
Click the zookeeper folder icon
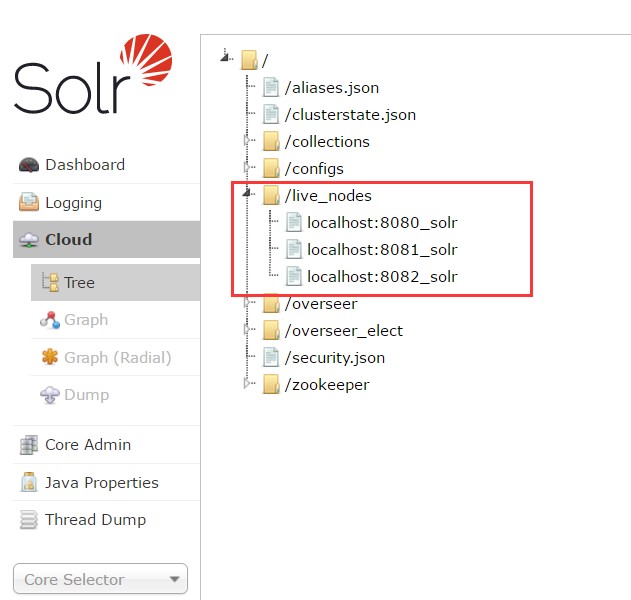click(x=271, y=384)
